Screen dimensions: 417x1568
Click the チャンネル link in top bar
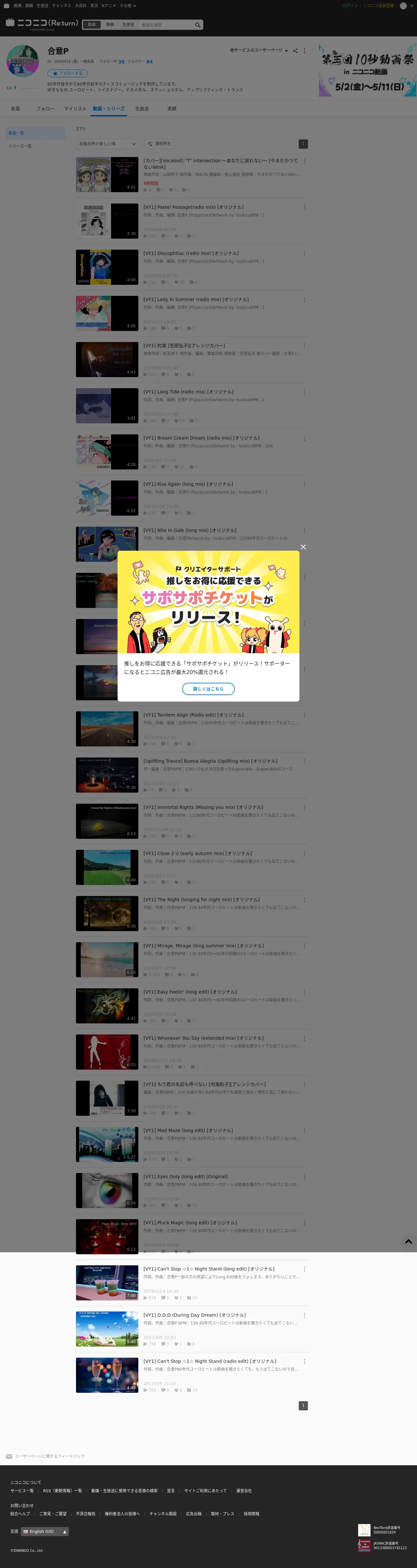(61, 6)
